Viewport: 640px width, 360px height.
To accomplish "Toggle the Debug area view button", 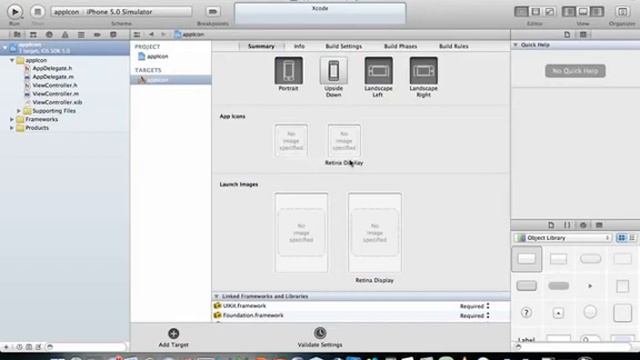I will tap(583, 11).
